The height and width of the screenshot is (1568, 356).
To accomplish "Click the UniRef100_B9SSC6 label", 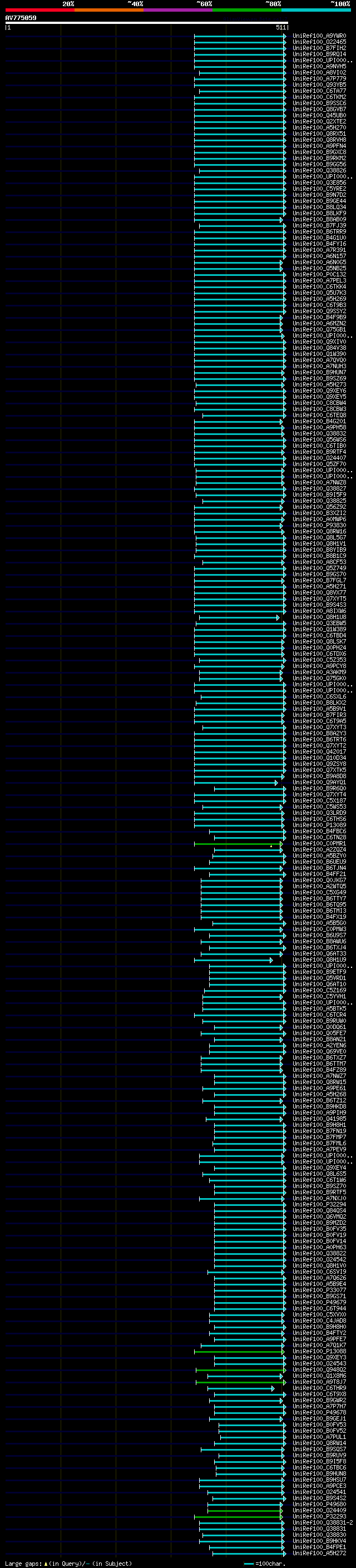I will (319, 103).
